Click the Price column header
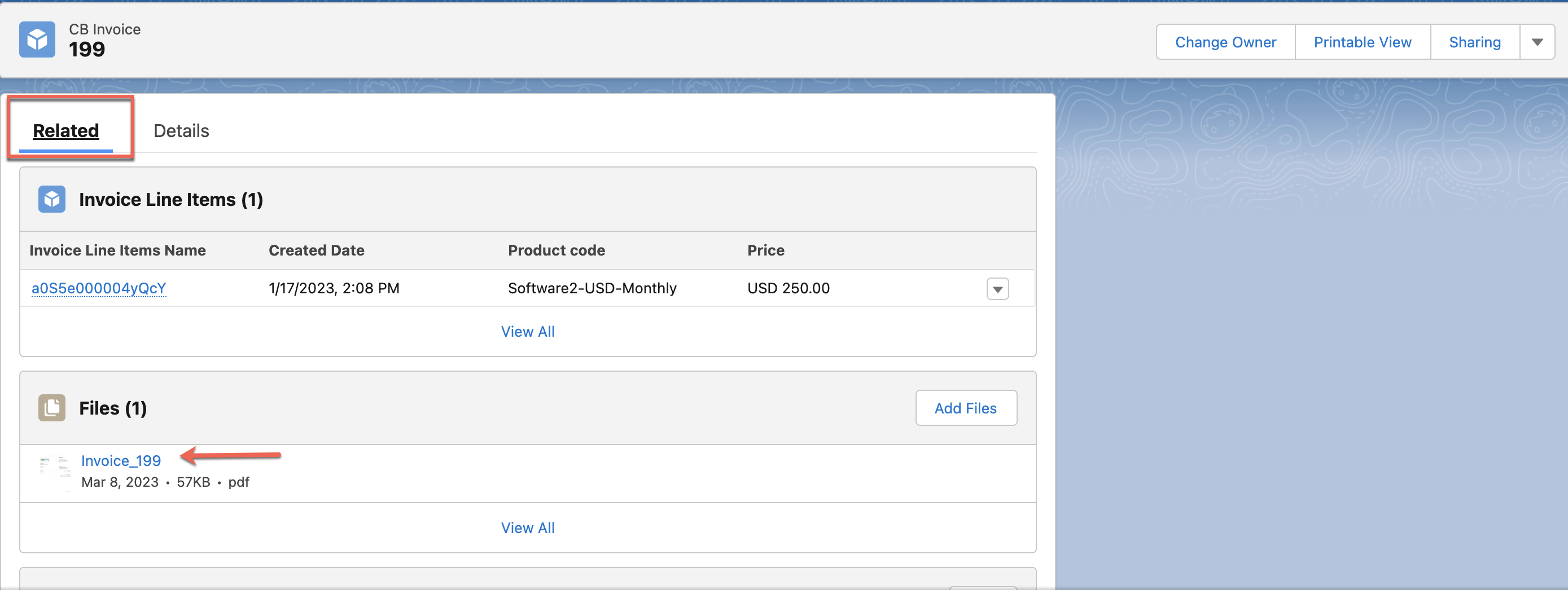The image size is (1568, 590). [765, 250]
